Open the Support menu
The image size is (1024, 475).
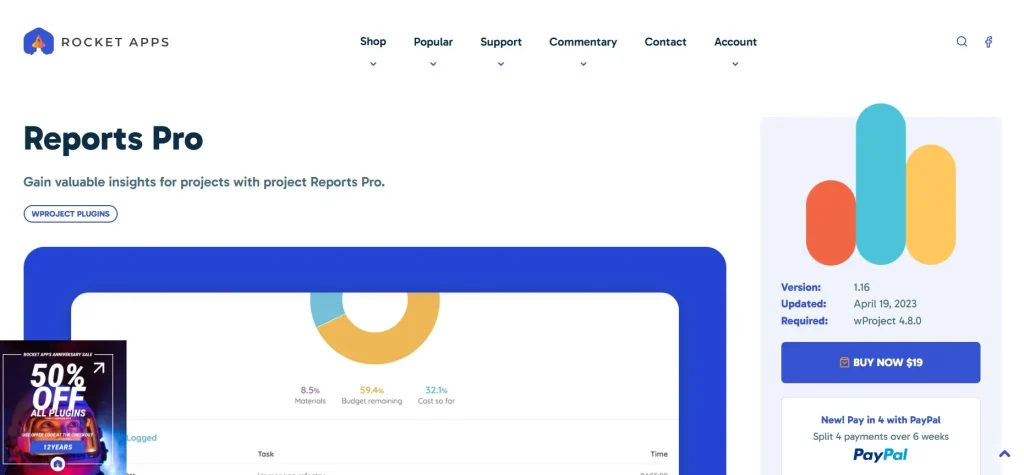[501, 42]
